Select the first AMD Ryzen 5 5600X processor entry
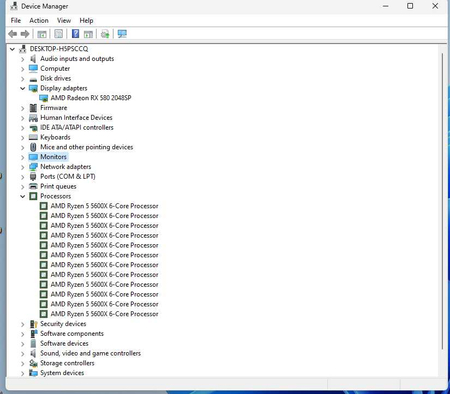 point(104,206)
